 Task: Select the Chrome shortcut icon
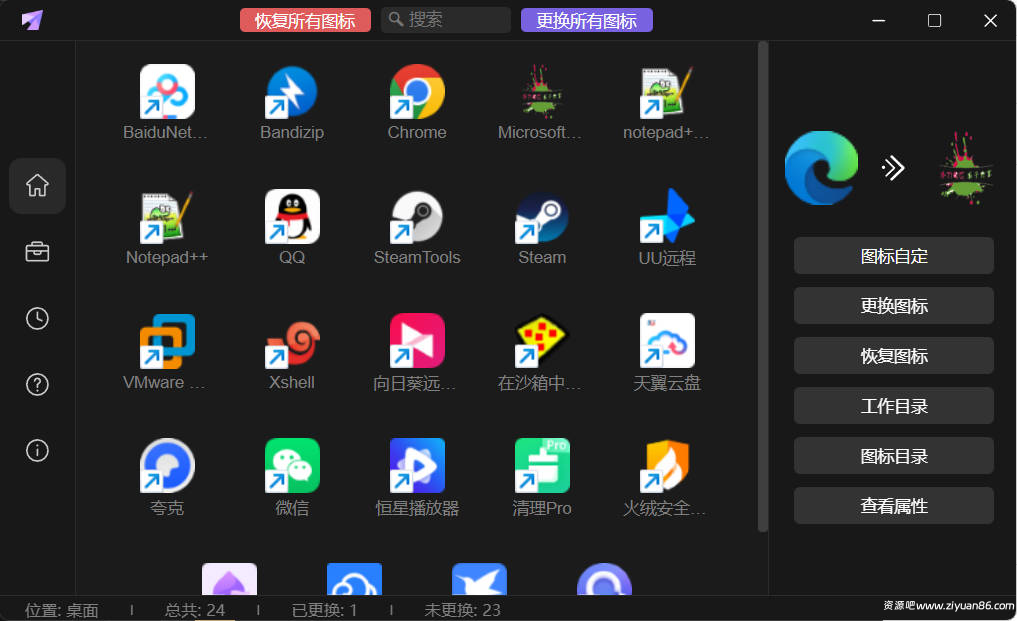417,93
